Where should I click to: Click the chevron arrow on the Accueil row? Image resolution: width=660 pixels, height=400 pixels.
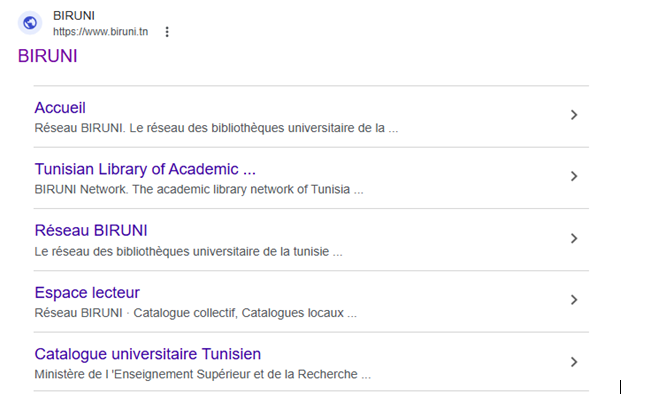click(x=574, y=115)
